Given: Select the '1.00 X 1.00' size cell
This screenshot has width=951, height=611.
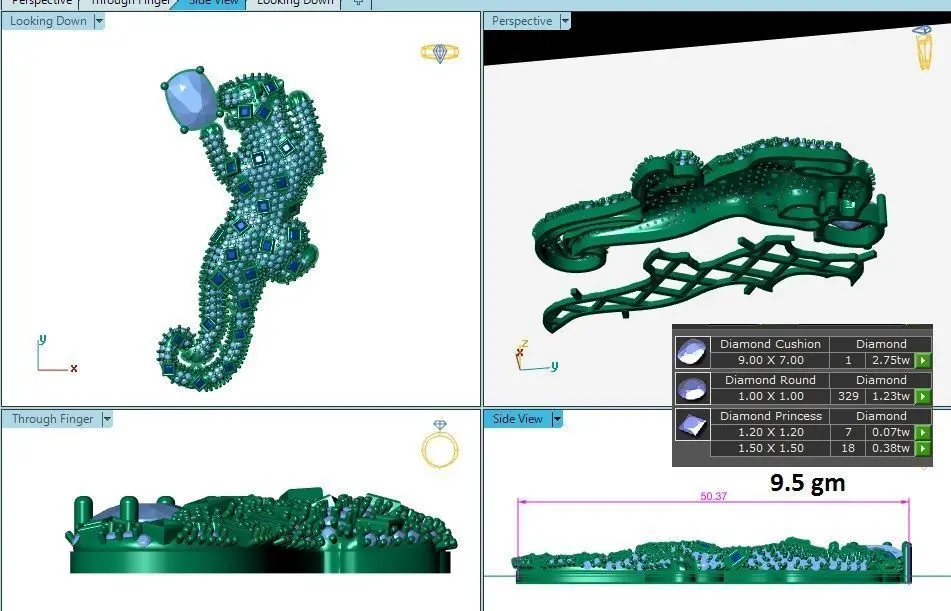Looking at the screenshot, I should 770,396.
